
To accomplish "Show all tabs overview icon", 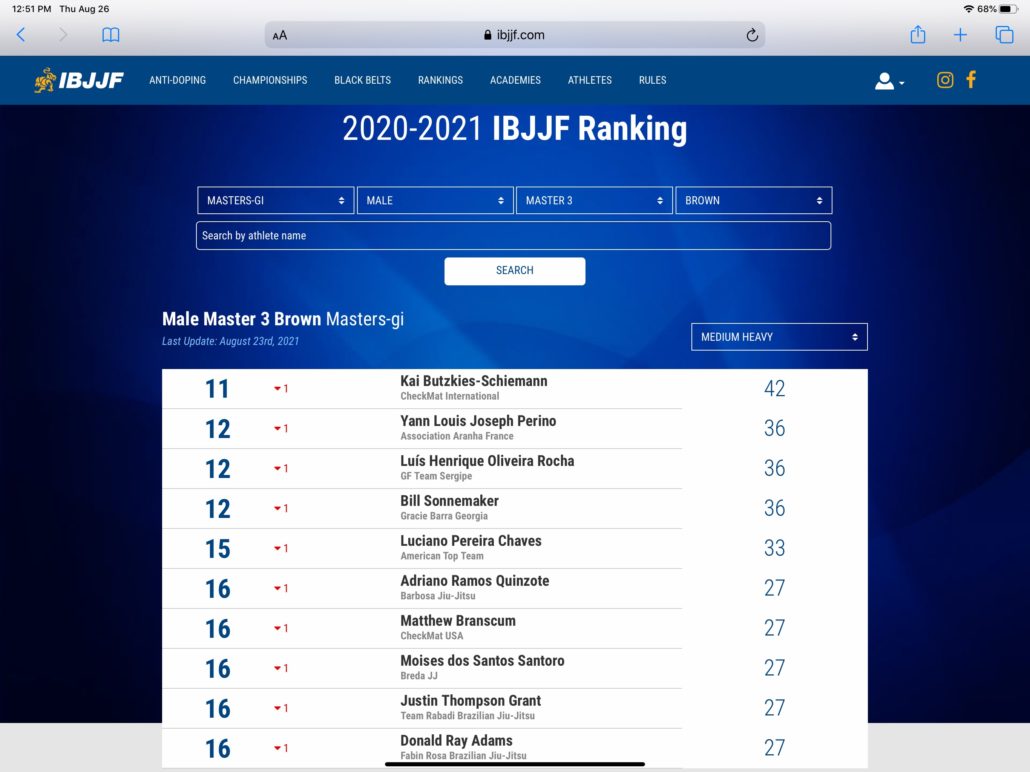I will pos(1004,34).
